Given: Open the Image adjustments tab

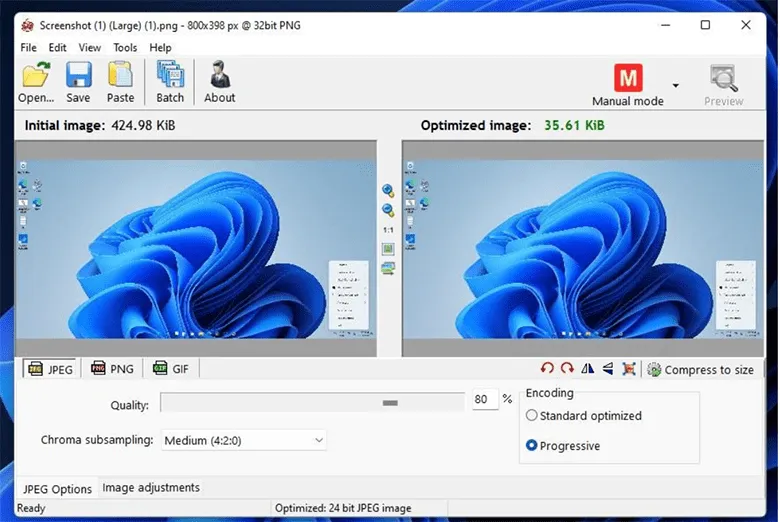Looking at the screenshot, I should (x=151, y=488).
